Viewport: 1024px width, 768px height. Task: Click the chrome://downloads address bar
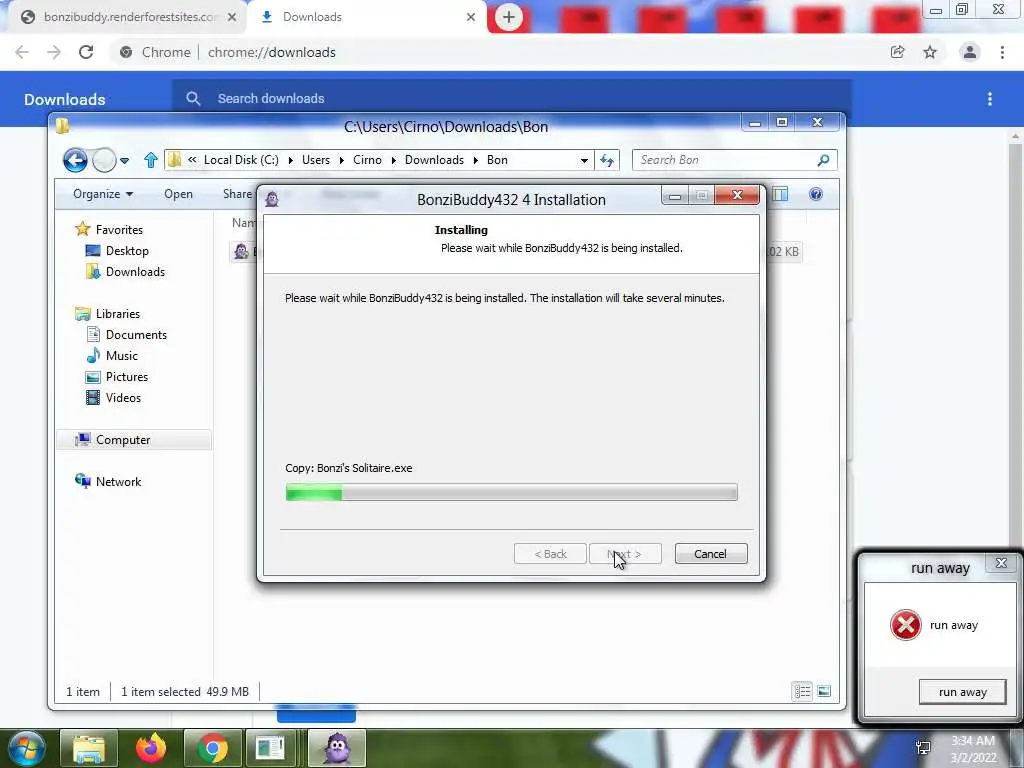tap(496, 52)
